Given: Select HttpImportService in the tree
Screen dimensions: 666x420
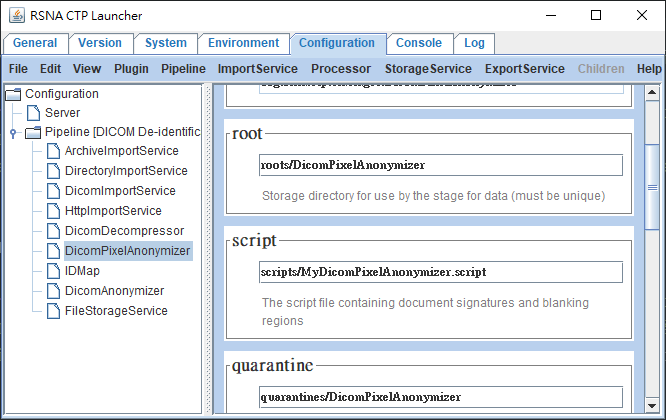Looking at the screenshot, I should (x=113, y=211).
